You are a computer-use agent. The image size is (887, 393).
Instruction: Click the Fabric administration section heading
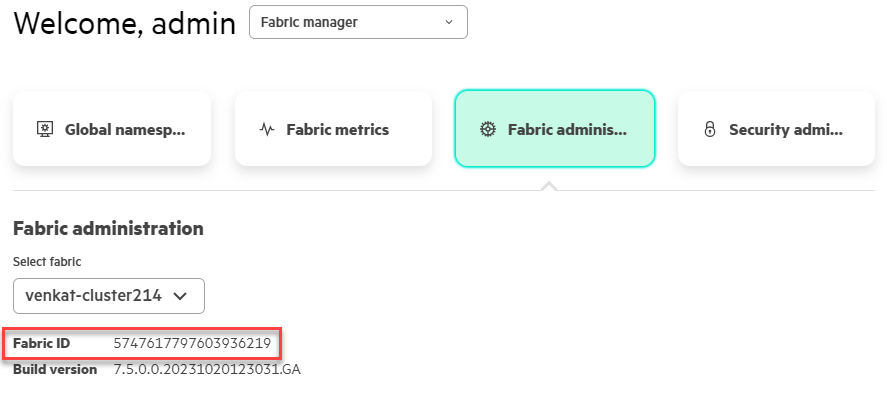tap(108, 228)
